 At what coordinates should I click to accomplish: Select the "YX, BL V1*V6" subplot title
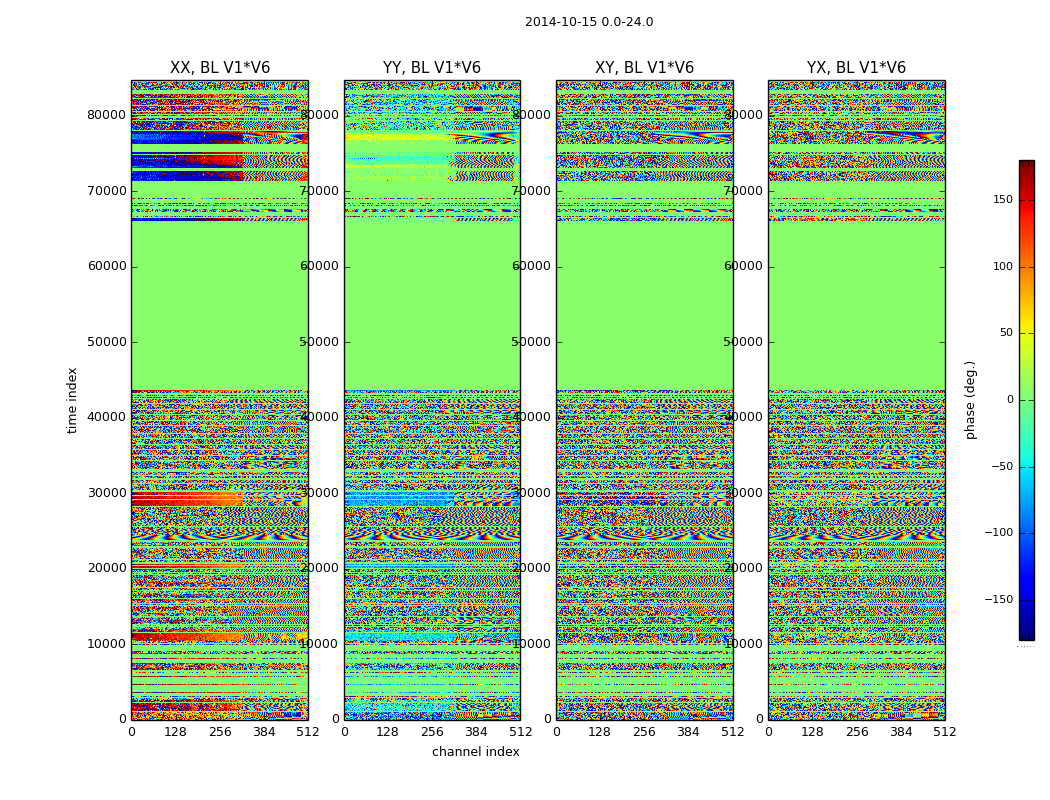(x=856, y=68)
